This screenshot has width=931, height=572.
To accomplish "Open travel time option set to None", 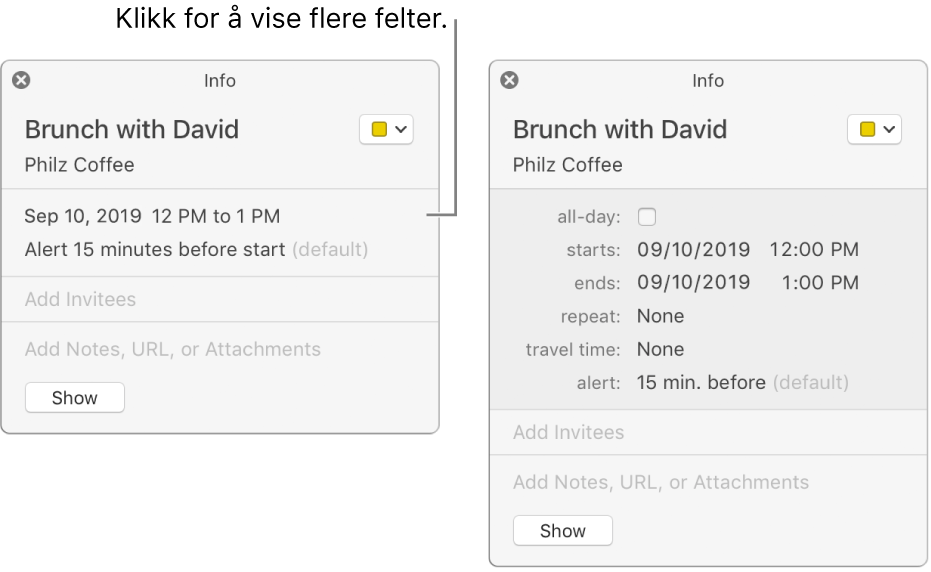I will 660,349.
